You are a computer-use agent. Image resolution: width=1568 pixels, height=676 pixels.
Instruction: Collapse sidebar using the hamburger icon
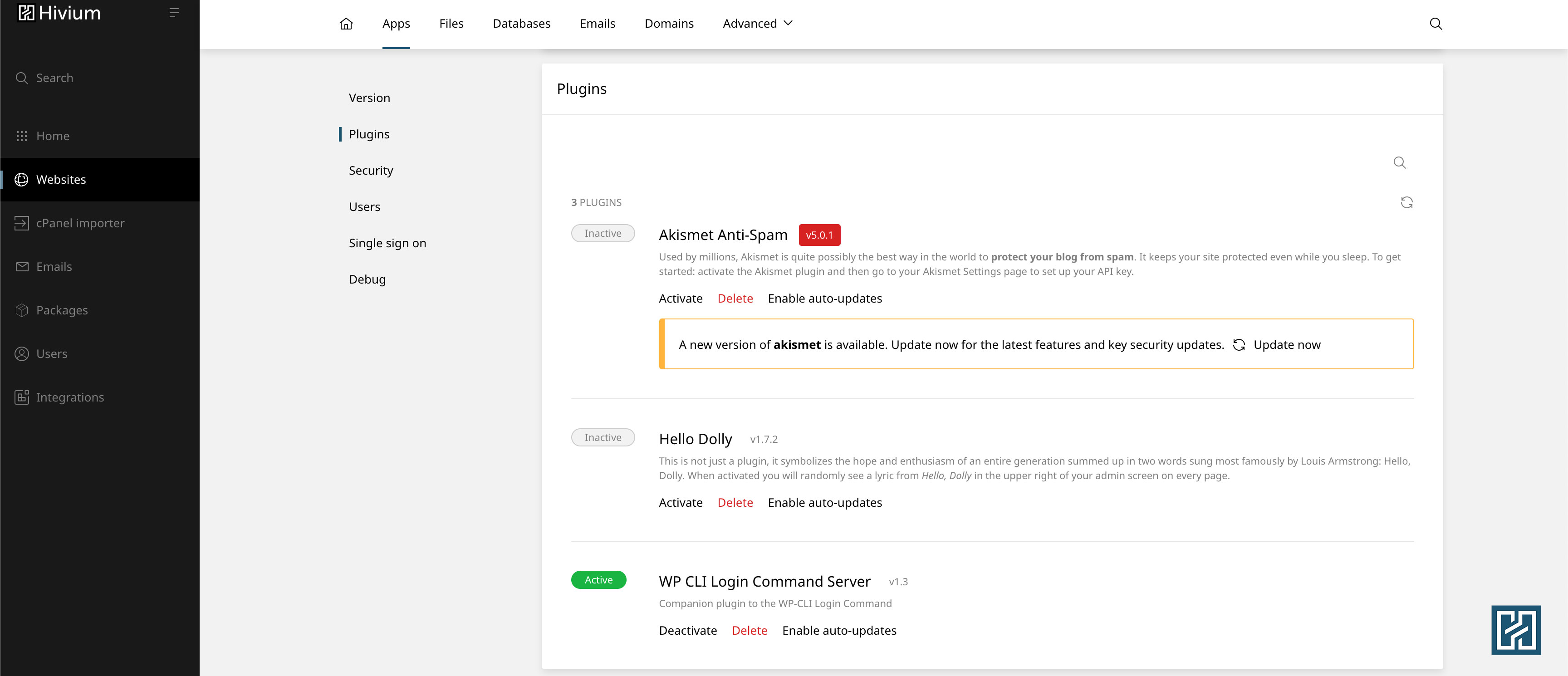pos(173,13)
